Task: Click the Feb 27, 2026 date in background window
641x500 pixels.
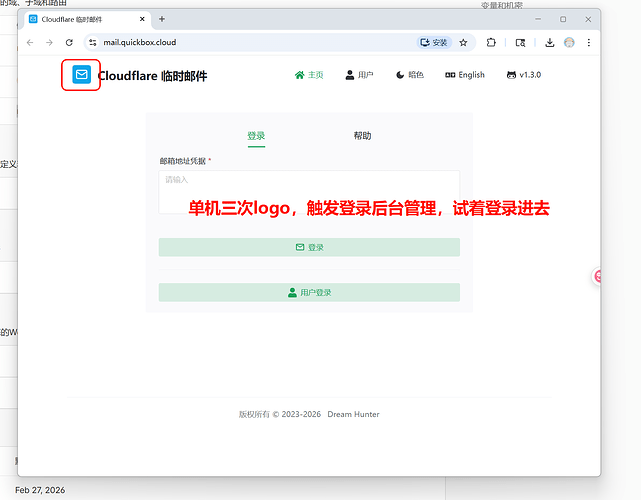Action: [x=40, y=490]
